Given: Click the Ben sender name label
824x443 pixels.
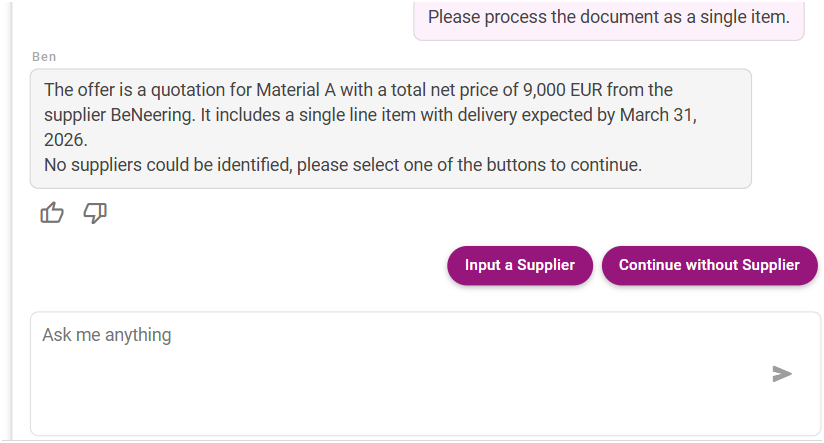Looking at the screenshot, I should tap(44, 56).
